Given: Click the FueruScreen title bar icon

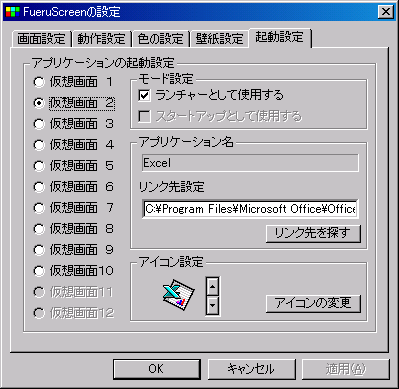Looking at the screenshot, I should (x=13, y=12).
